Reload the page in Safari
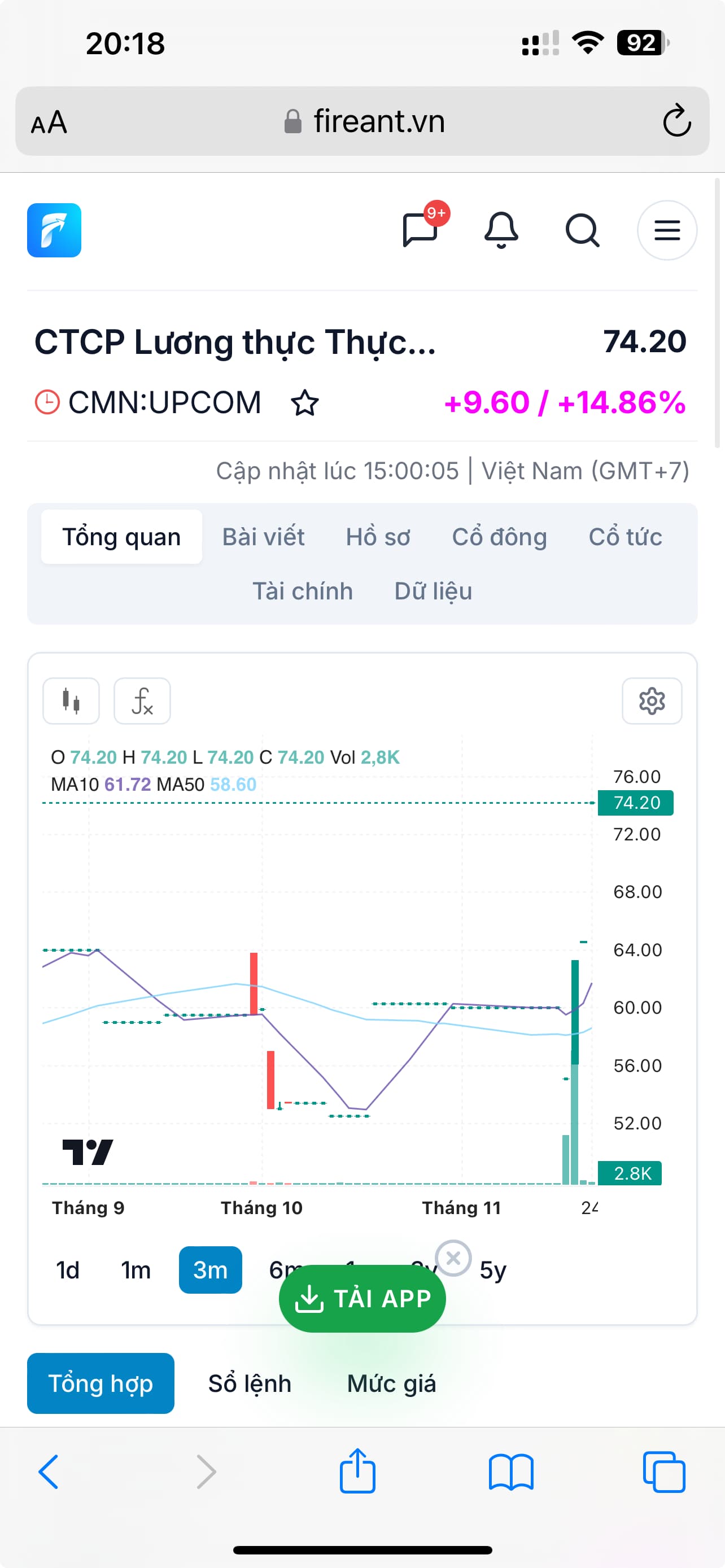This screenshot has height=1568, width=725. click(676, 121)
